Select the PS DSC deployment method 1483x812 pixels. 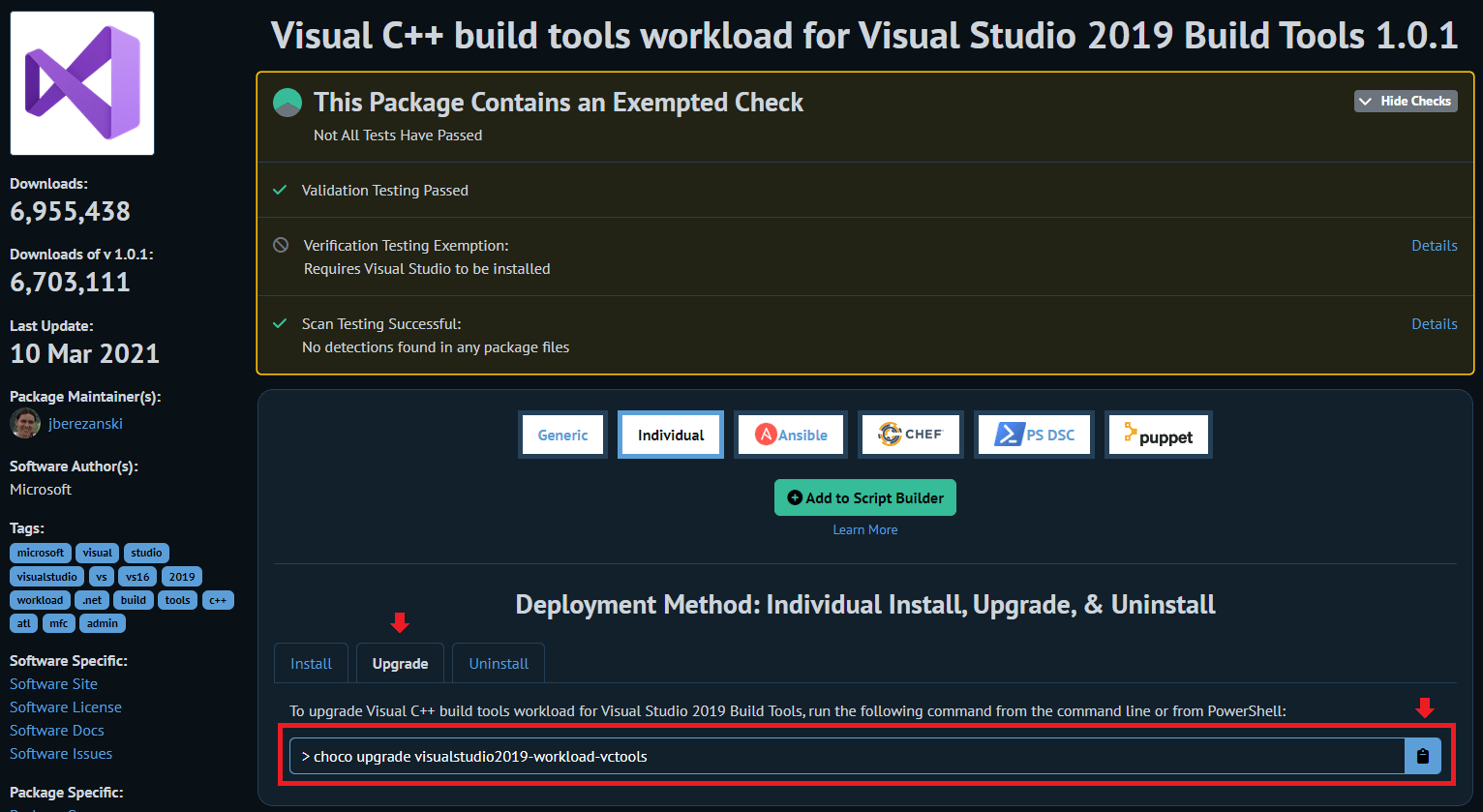coord(1034,435)
